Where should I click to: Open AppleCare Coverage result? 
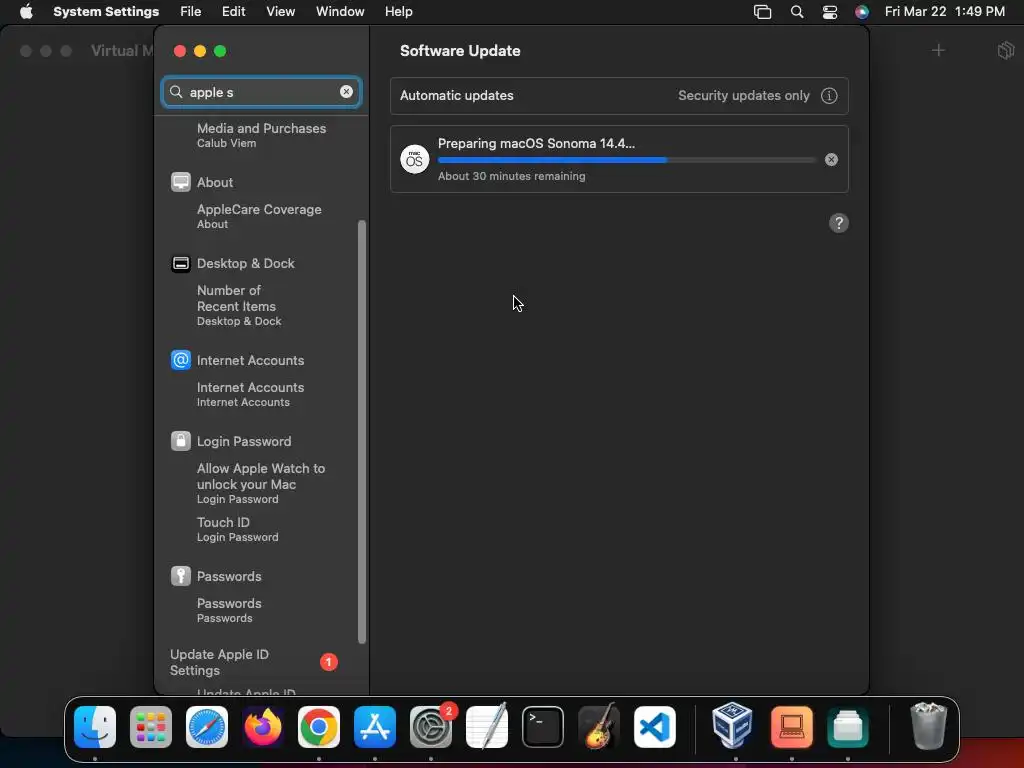261,216
